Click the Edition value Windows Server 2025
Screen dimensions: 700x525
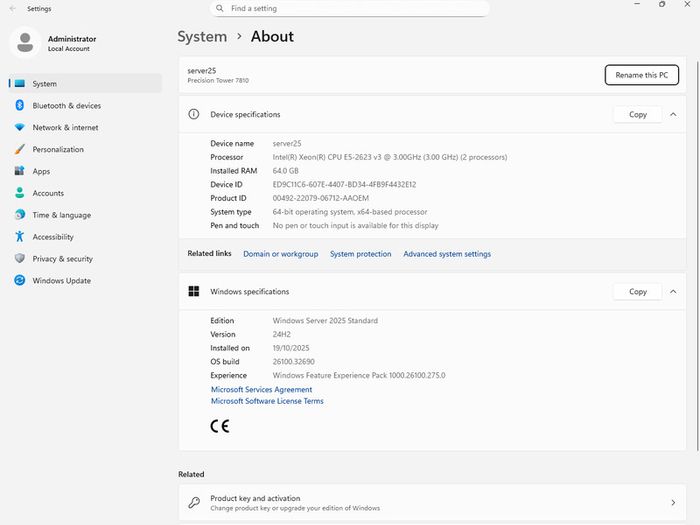pos(325,321)
